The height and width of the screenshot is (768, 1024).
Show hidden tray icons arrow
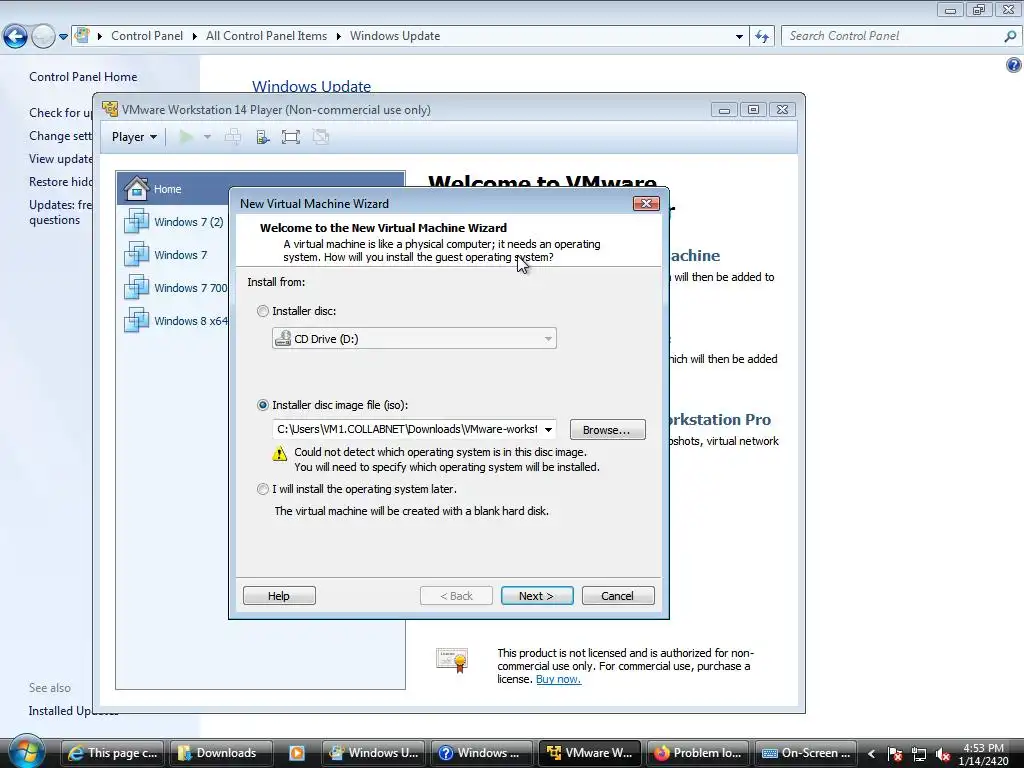(871, 754)
